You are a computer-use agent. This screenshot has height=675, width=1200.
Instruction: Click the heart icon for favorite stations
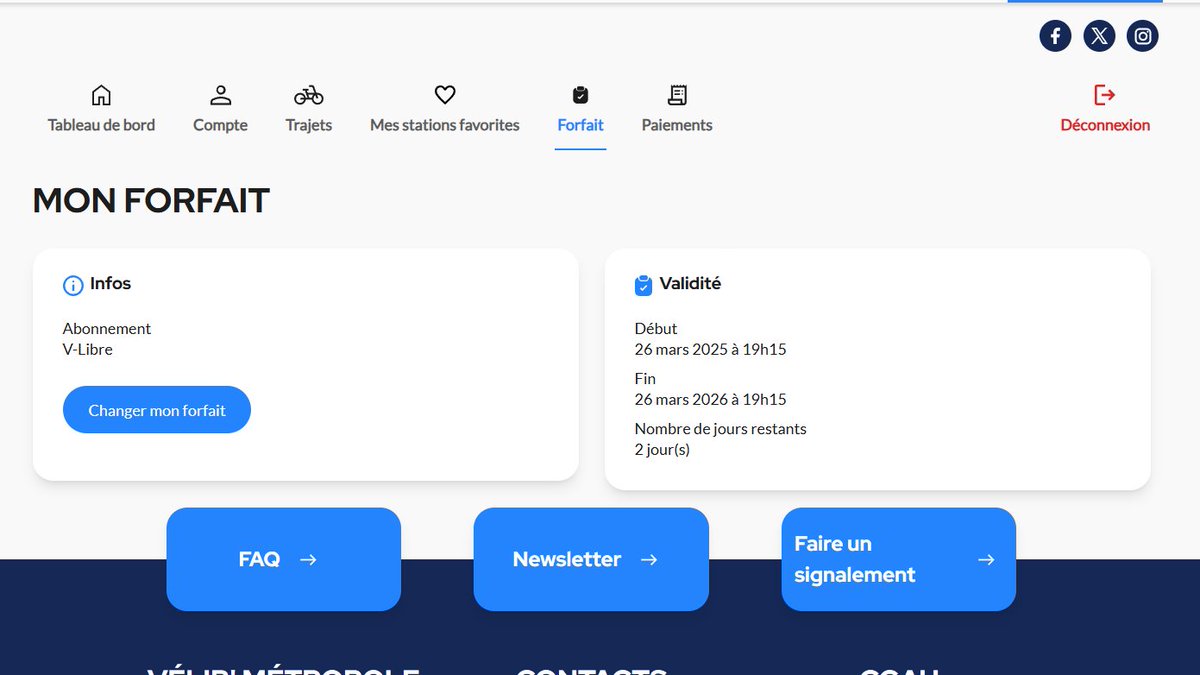(x=445, y=95)
